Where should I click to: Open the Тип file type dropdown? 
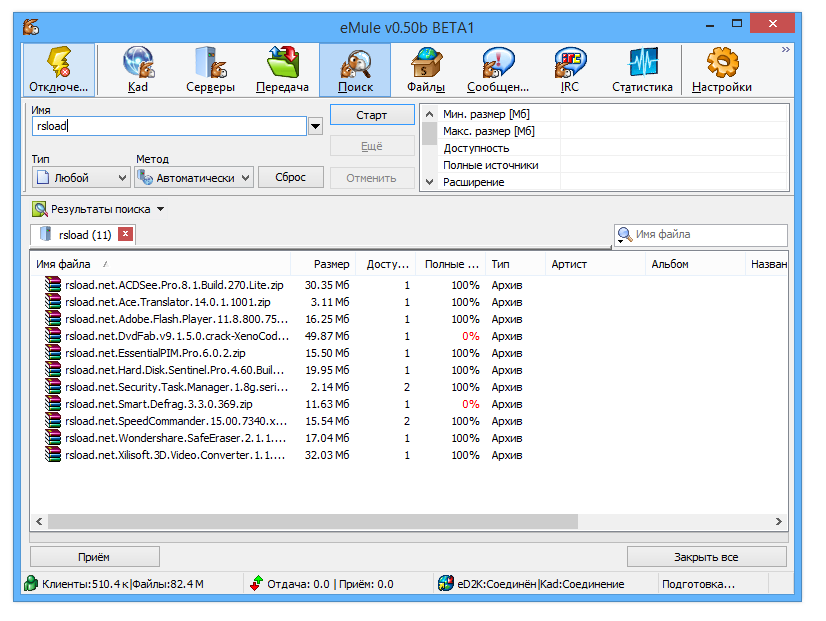[81, 178]
